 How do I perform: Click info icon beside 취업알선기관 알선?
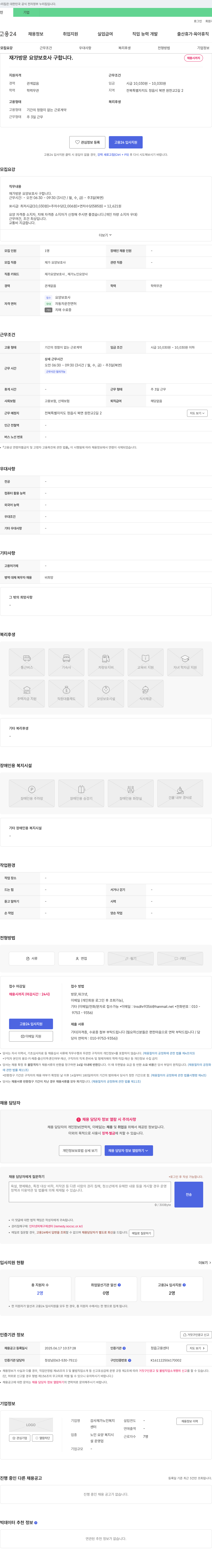[x=119, y=1285]
